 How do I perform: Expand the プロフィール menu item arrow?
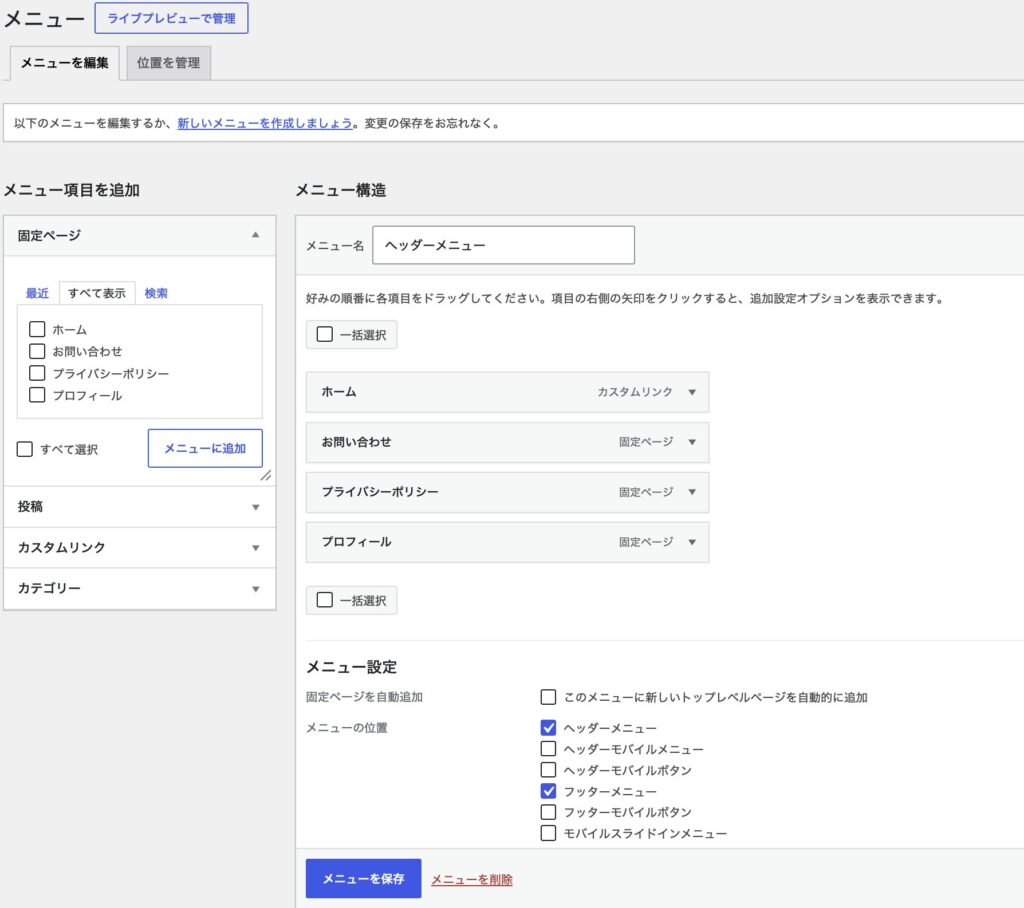click(x=692, y=542)
